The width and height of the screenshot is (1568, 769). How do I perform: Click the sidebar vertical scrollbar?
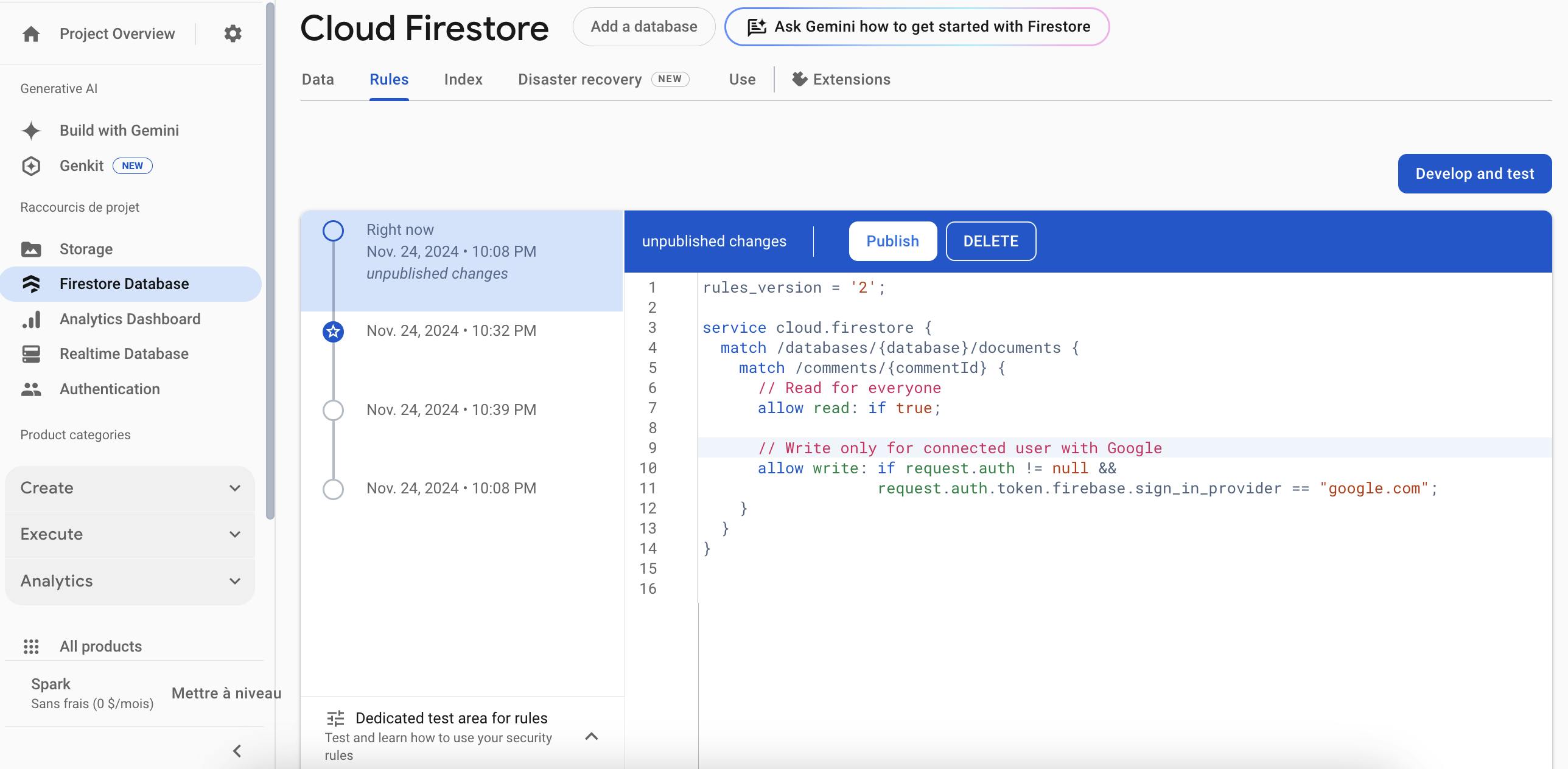tap(270, 262)
